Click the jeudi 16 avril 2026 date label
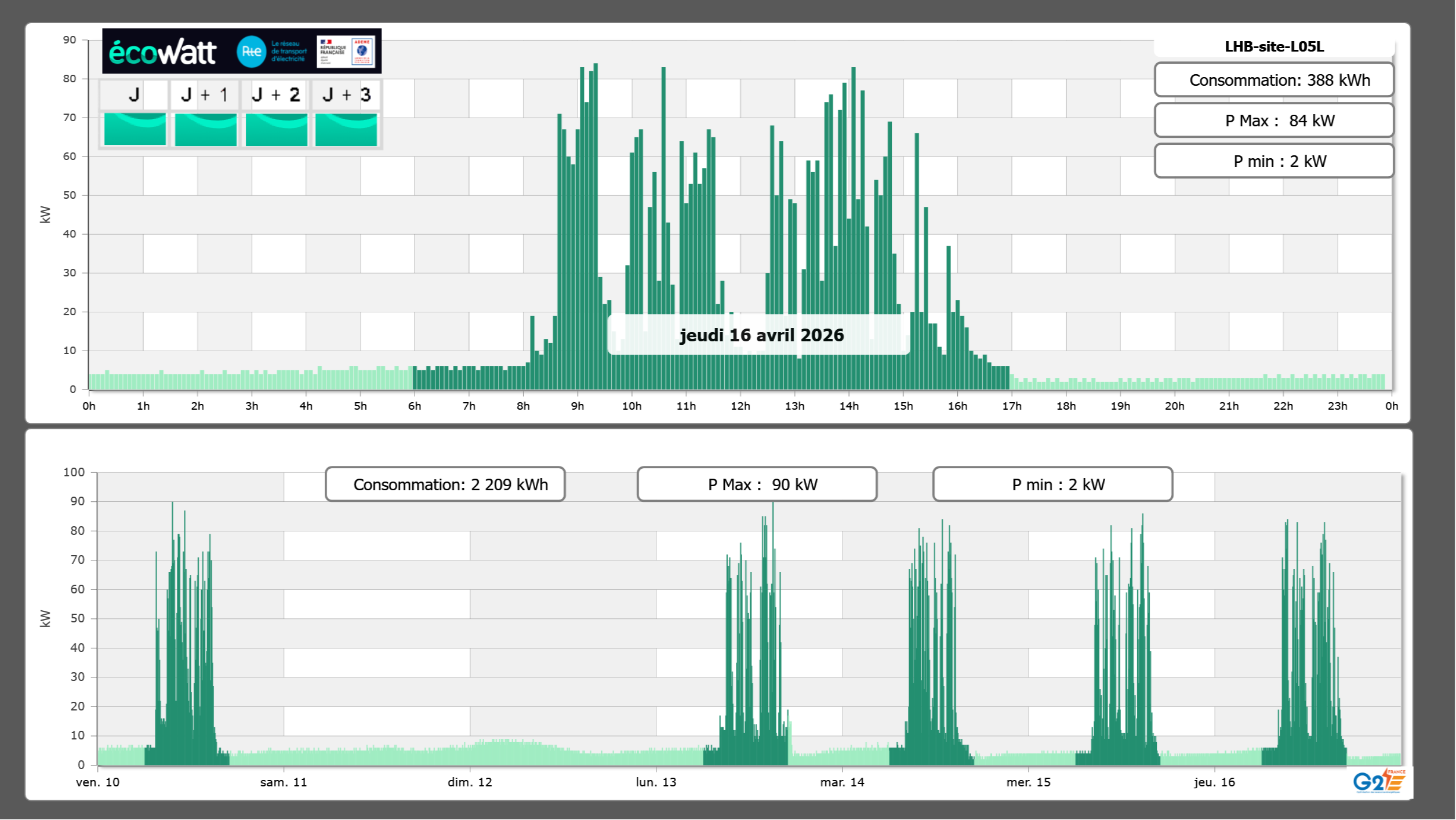This screenshot has width=1456, height=820. 761,335
